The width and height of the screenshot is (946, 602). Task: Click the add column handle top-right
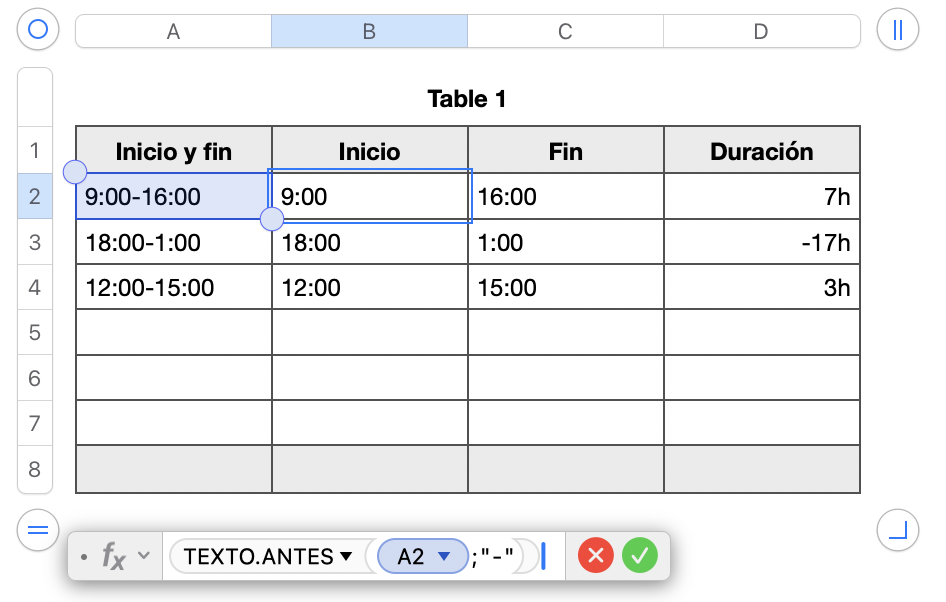pos(897,30)
